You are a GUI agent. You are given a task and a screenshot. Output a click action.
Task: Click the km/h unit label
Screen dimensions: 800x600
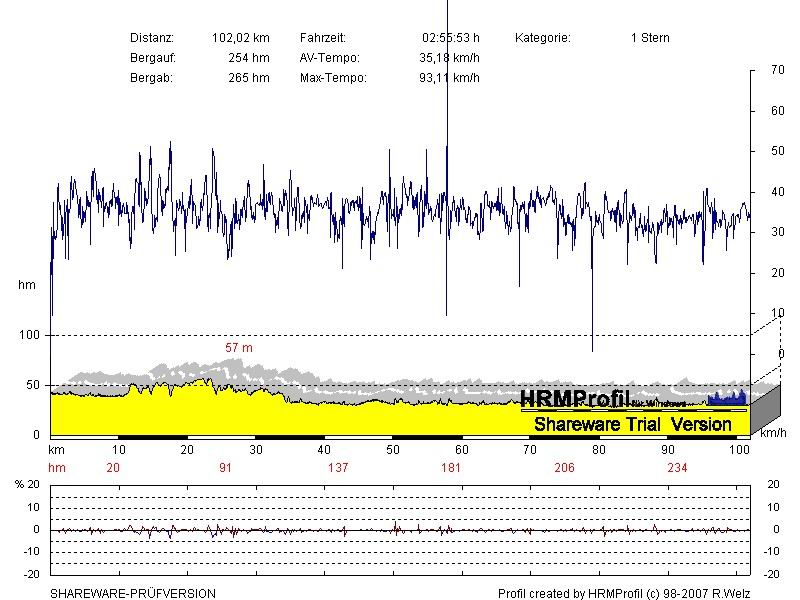tap(773, 435)
